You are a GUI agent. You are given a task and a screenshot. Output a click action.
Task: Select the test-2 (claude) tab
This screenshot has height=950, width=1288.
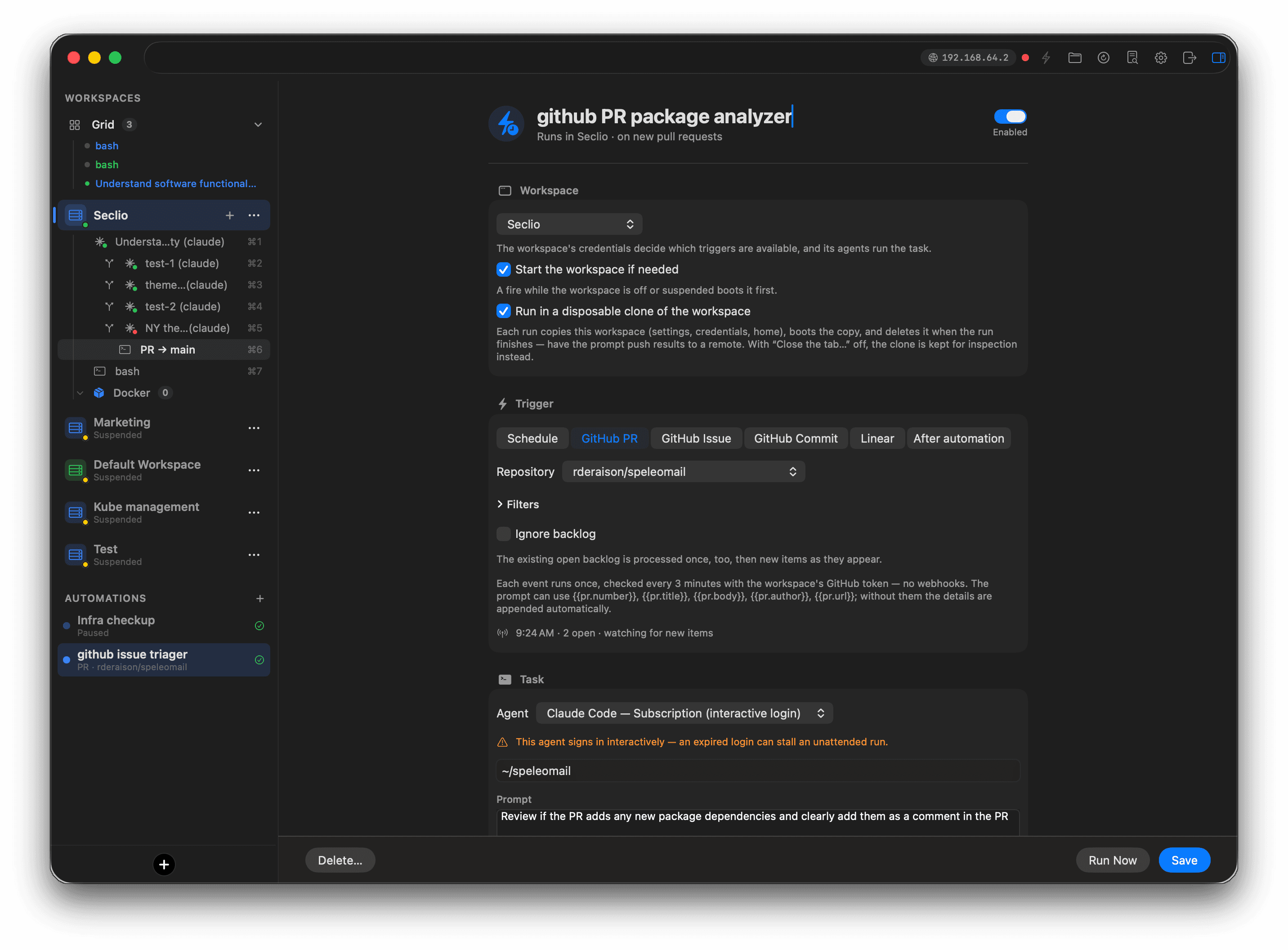tap(183, 307)
